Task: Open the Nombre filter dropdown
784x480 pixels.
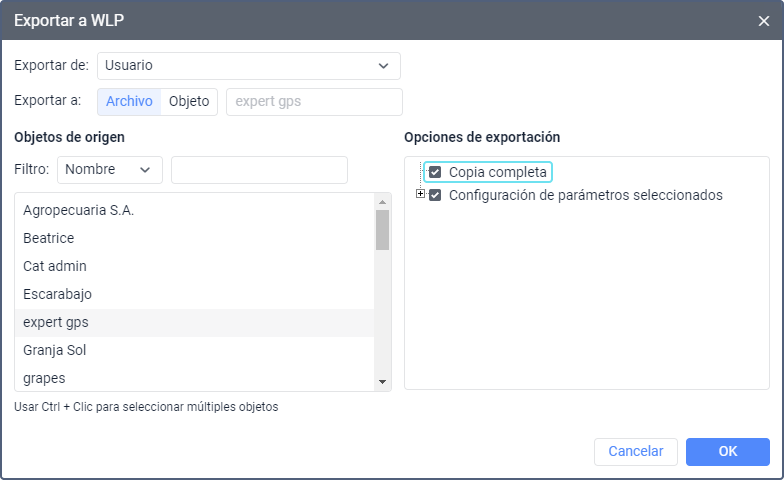Action: pyautogui.click(x=109, y=170)
